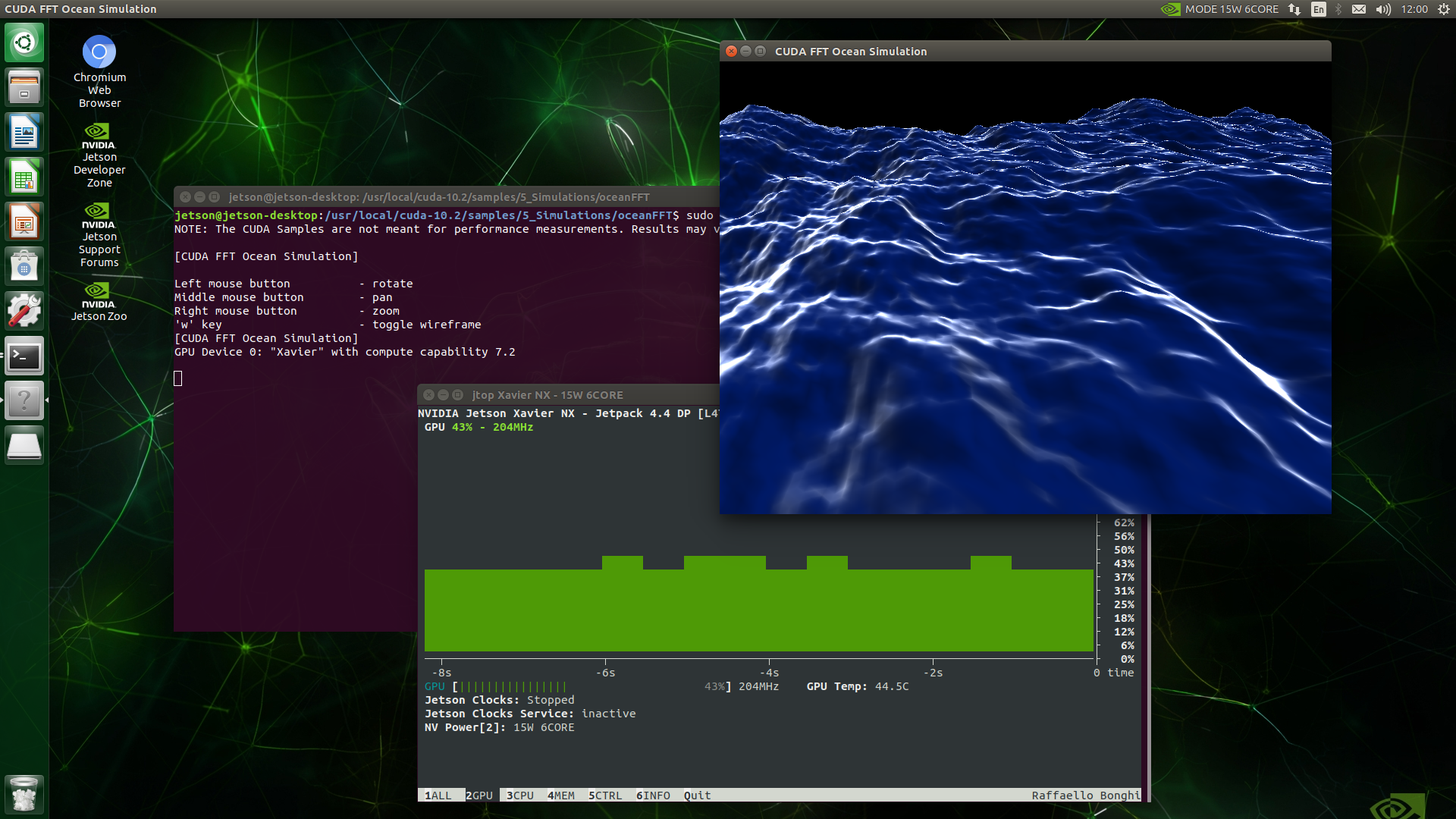Switch to jtop 5CTRL tab
The height and width of the screenshot is (819, 1456).
605,795
